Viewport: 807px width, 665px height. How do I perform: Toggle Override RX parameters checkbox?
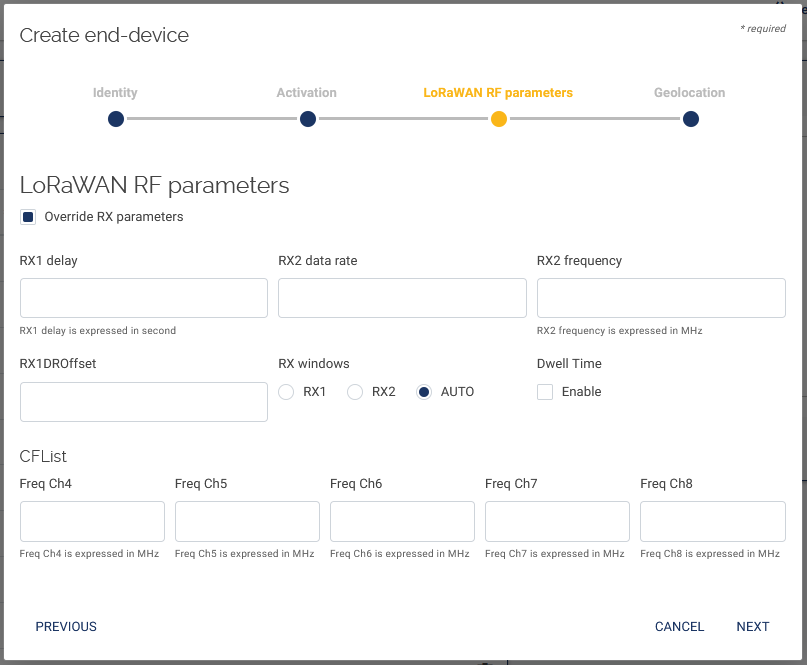click(x=28, y=217)
